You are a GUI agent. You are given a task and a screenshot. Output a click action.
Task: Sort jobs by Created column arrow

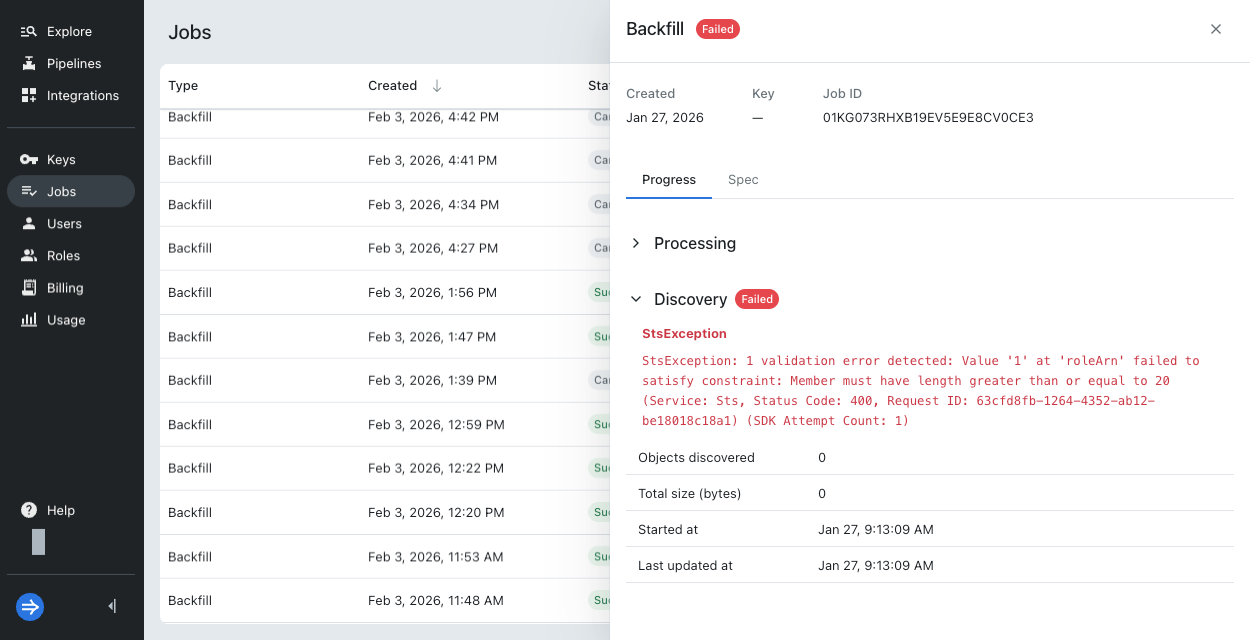pos(437,86)
